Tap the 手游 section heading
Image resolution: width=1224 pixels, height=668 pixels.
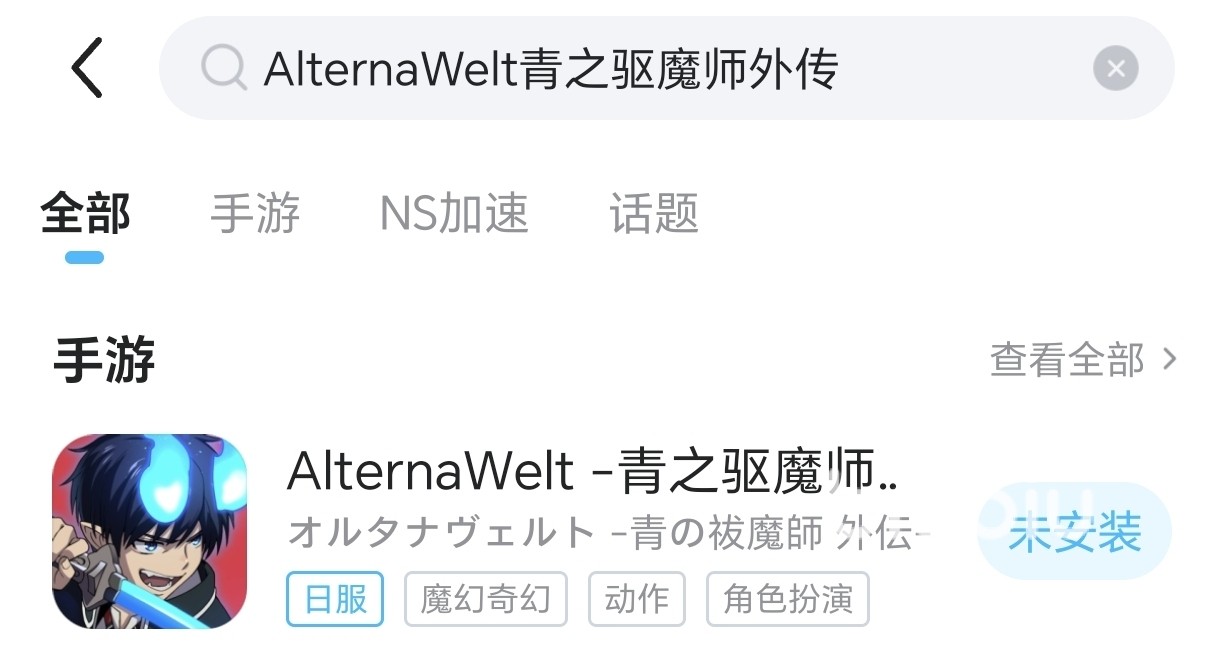click(104, 360)
